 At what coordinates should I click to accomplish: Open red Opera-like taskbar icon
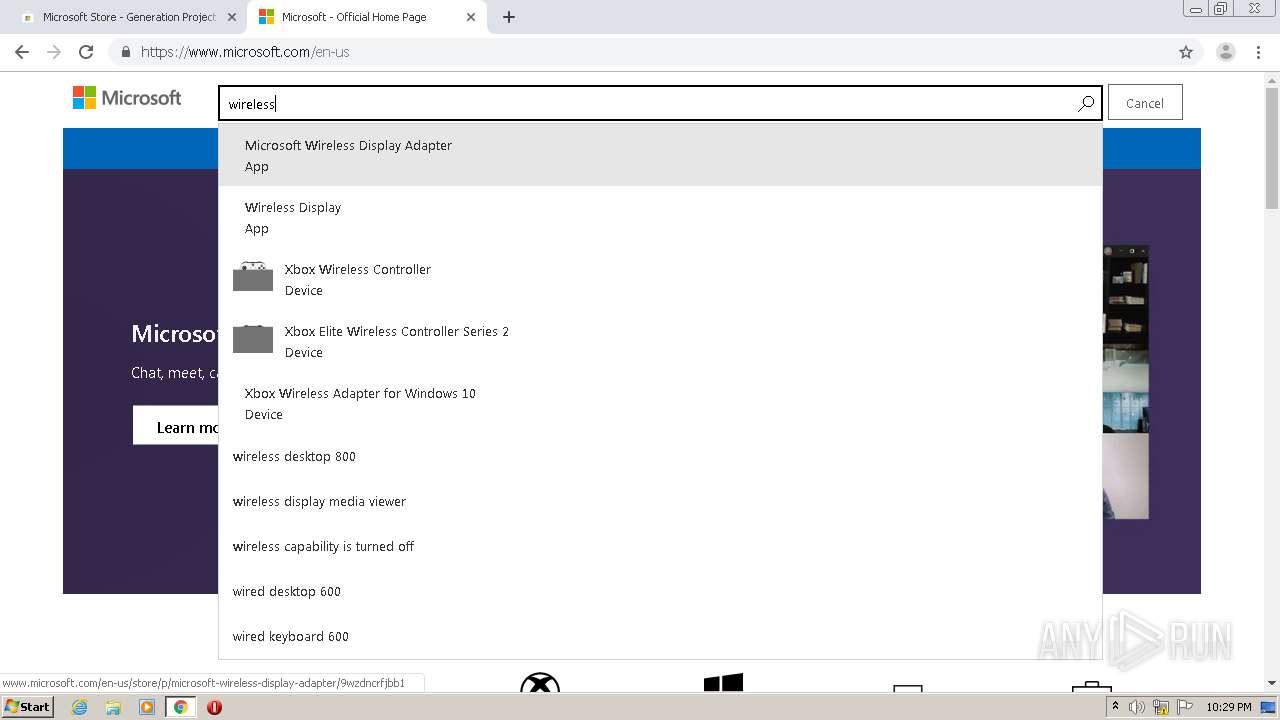pos(214,707)
